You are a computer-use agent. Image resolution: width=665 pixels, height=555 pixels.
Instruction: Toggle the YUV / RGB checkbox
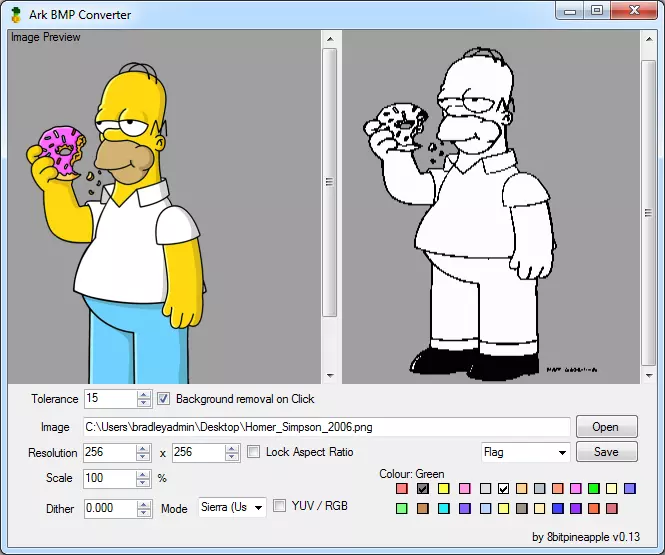point(279,506)
